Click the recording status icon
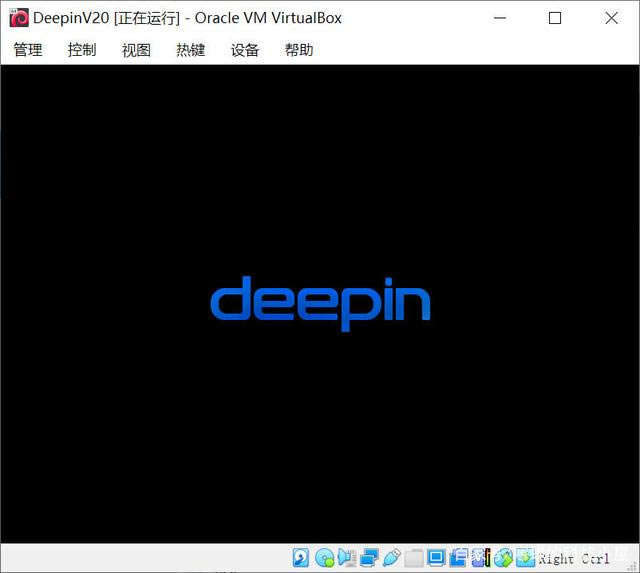Image resolution: width=640 pixels, height=573 pixels. (458, 558)
